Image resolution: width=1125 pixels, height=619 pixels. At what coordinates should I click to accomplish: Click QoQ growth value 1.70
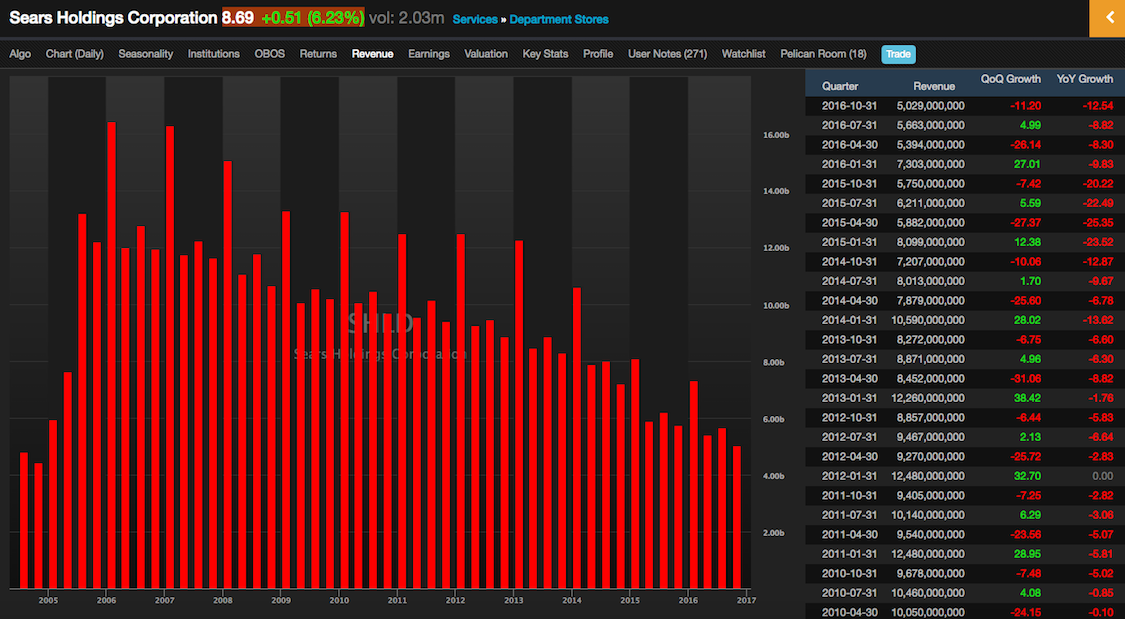1030,281
